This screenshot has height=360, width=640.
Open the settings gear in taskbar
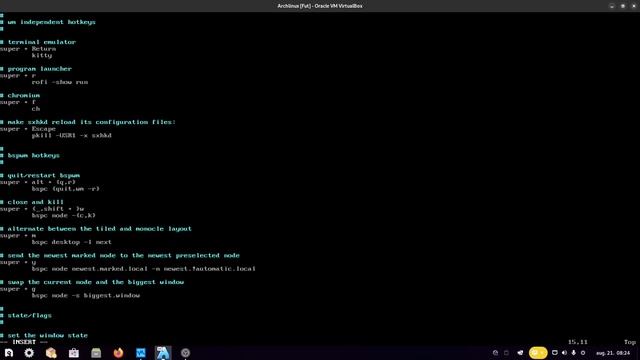tap(29, 353)
